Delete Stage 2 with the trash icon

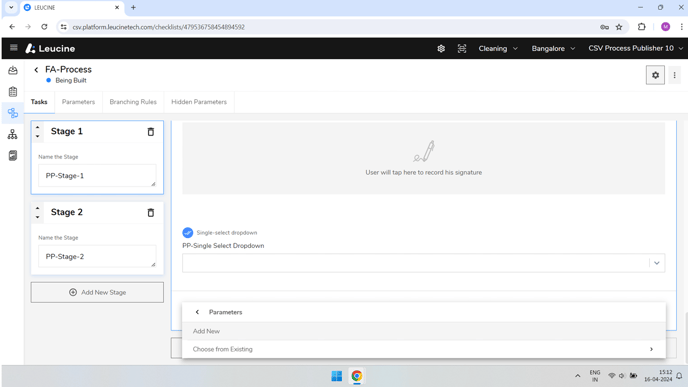pyautogui.click(x=150, y=212)
